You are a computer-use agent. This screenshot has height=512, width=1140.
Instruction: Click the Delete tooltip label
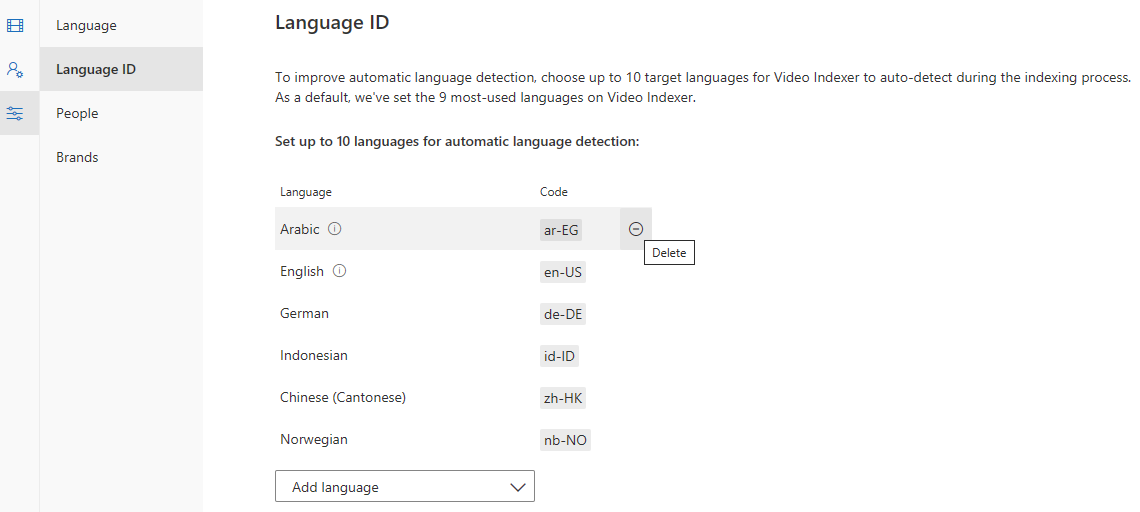[669, 253]
